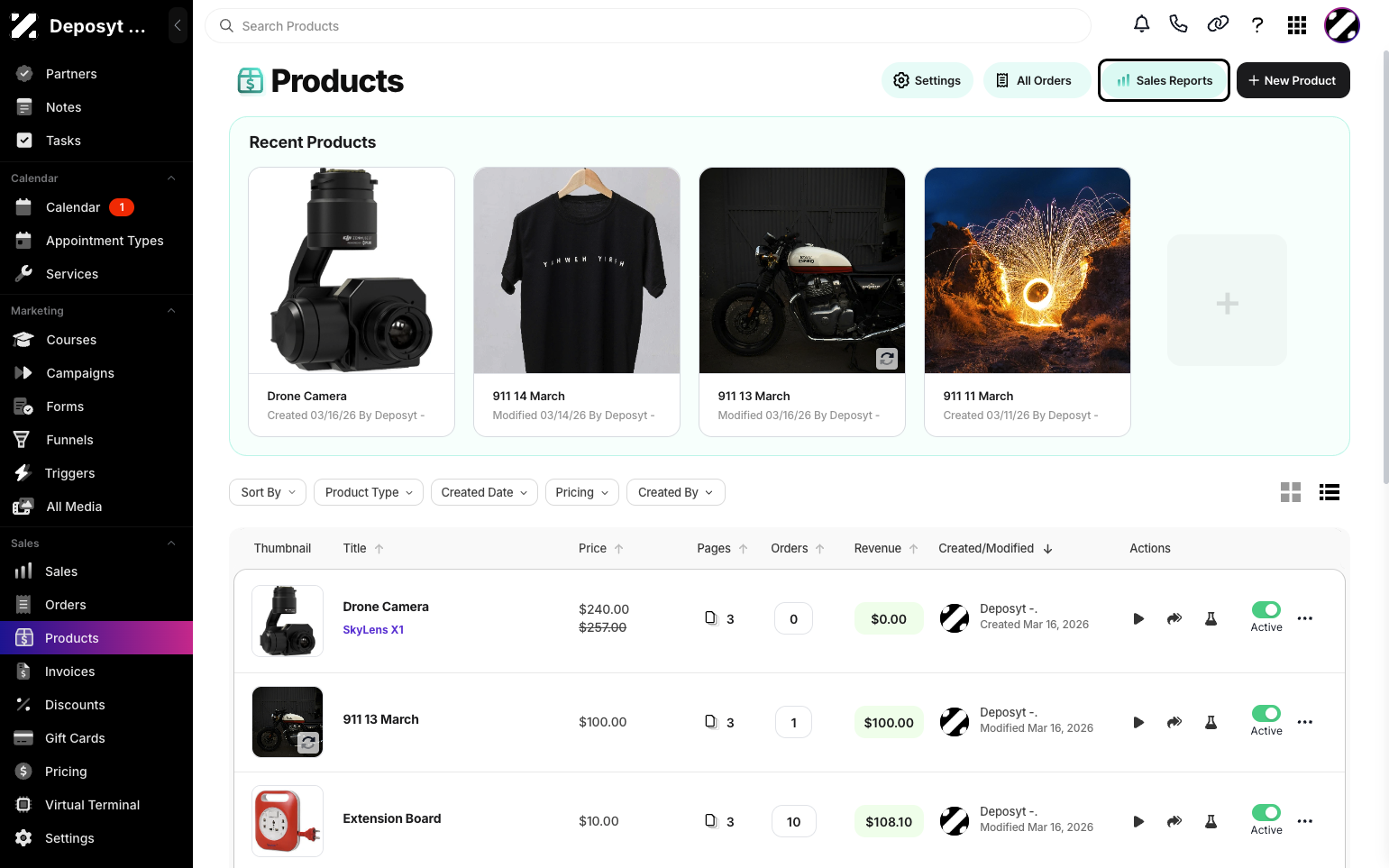Switch to grid view layout

(x=1291, y=492)
